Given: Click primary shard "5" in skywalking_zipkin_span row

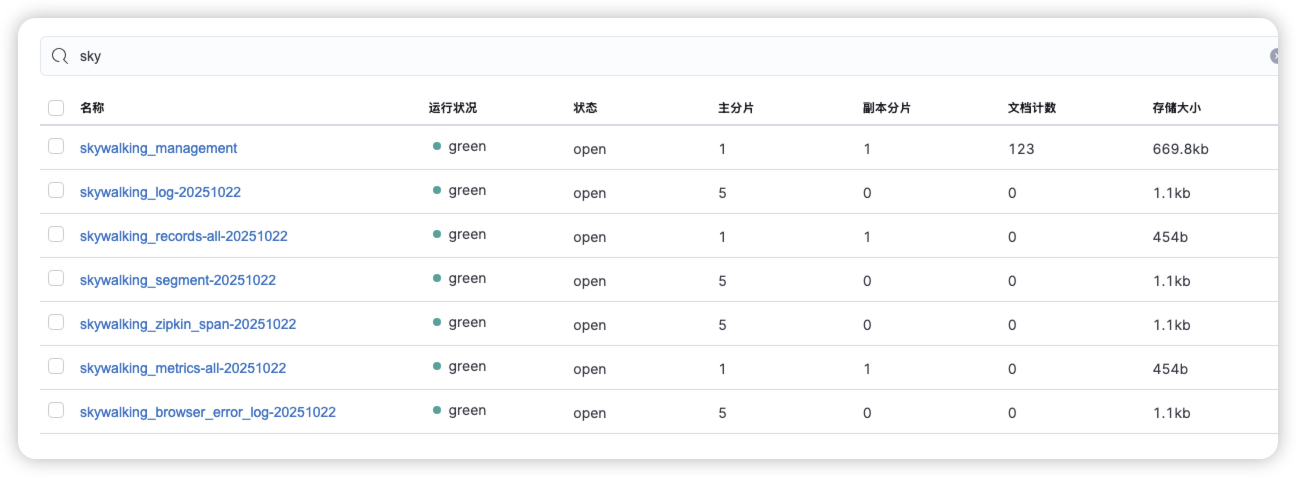Looking at the screenshot, I should 722,325.
